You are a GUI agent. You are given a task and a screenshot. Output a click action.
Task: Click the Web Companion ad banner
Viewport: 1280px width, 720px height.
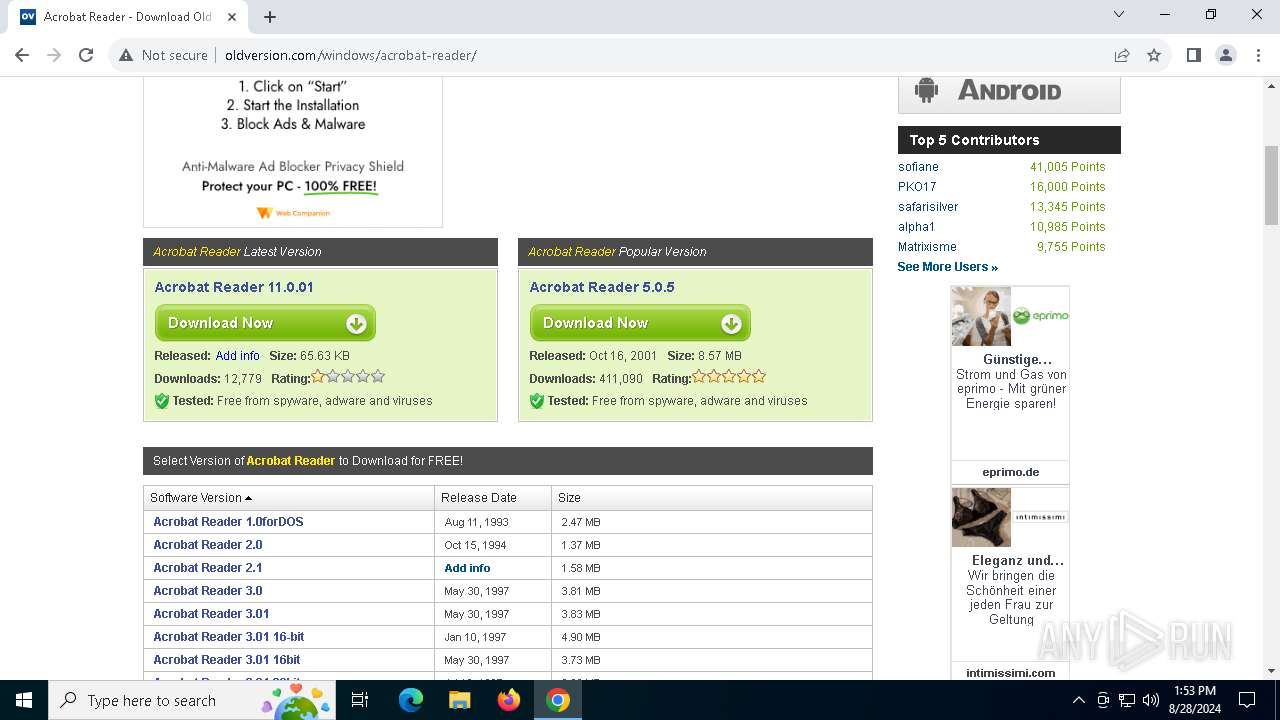(293, 150)
